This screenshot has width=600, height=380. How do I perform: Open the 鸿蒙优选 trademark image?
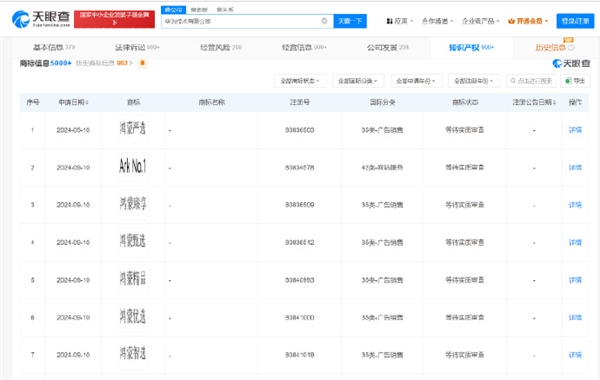[x=133, y=316]
